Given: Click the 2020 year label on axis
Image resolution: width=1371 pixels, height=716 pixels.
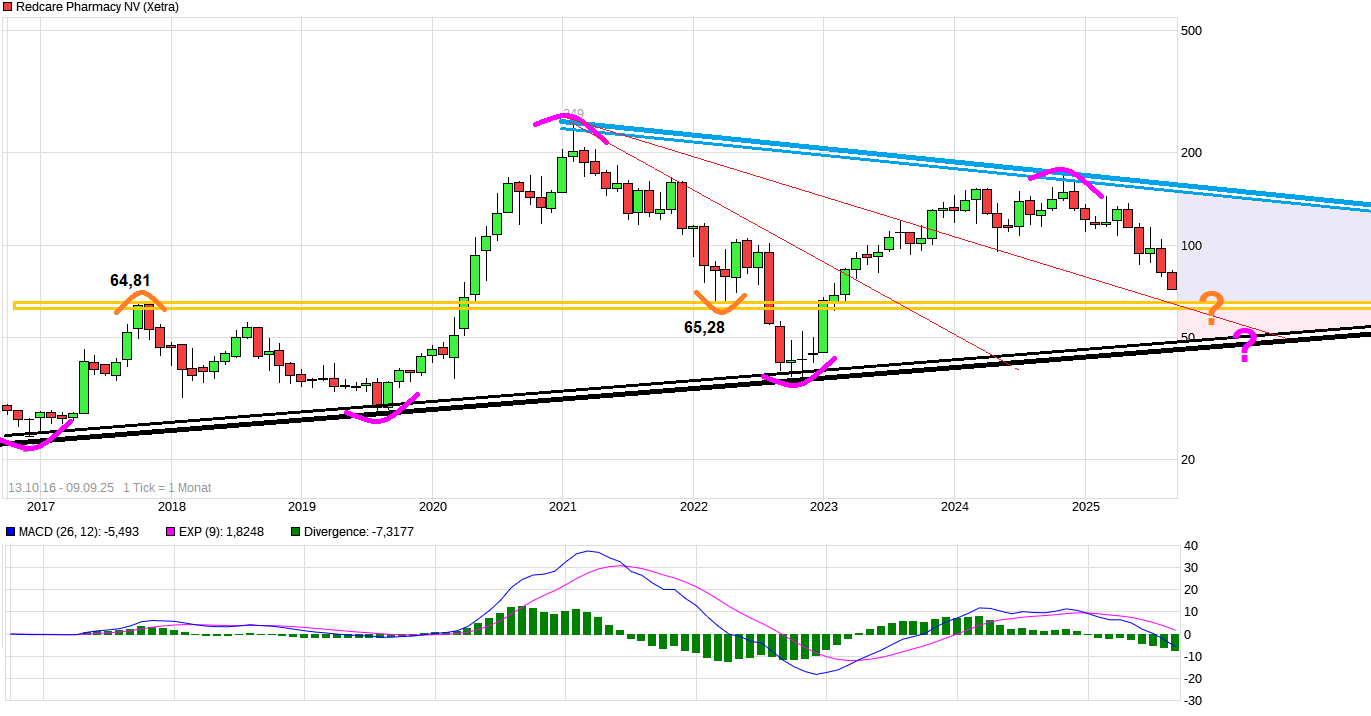Looking at the screenshot, I should (432, 507).
